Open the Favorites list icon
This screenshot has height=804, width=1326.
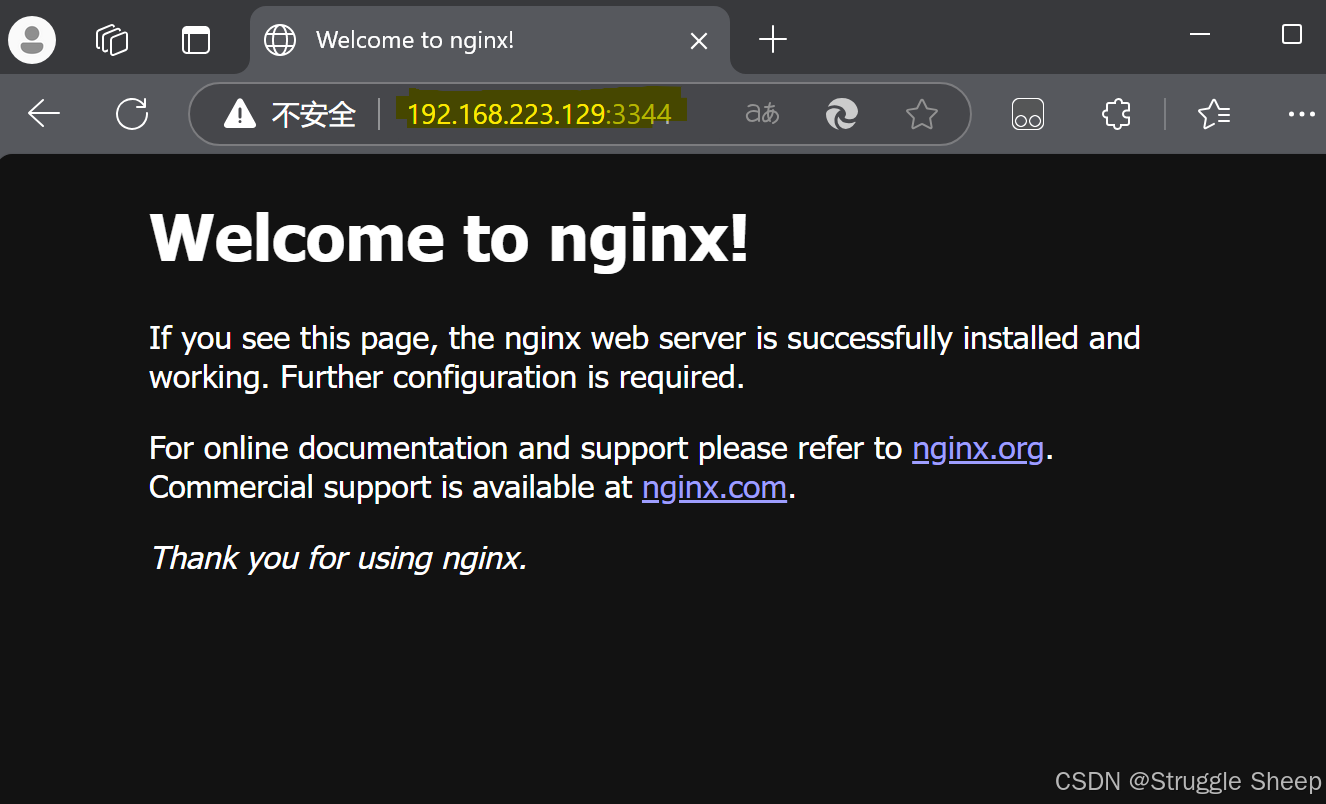(x=1214, y=114)
